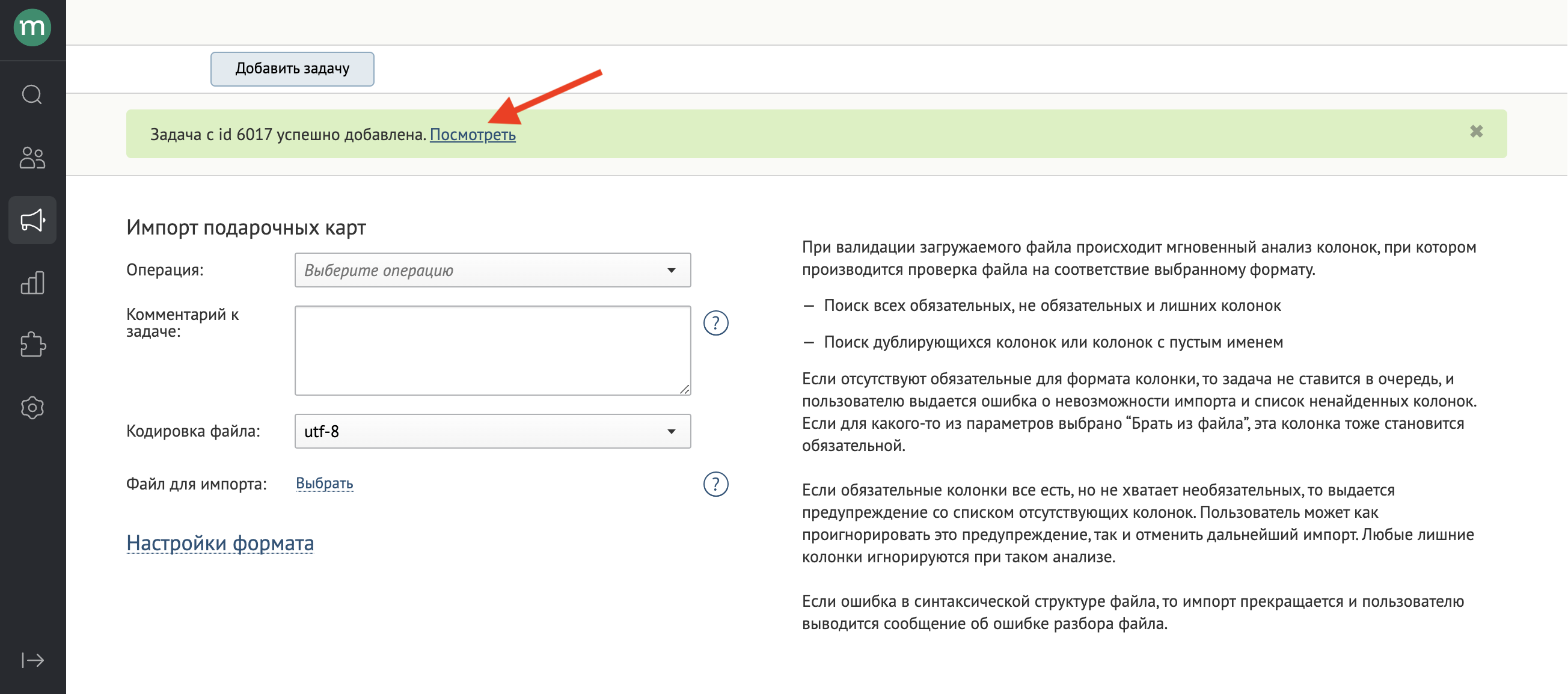Click the Комментарий к задаче: label
This screenshot has height=694, width=1568.
pos(183,323)
